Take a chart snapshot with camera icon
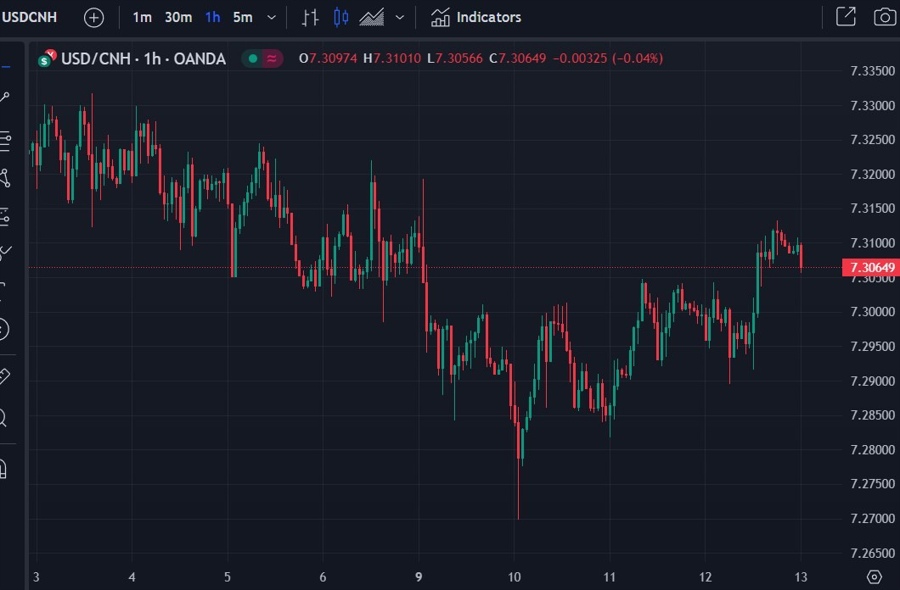Viewport: 900px width, 590px height. pos(885,17)
